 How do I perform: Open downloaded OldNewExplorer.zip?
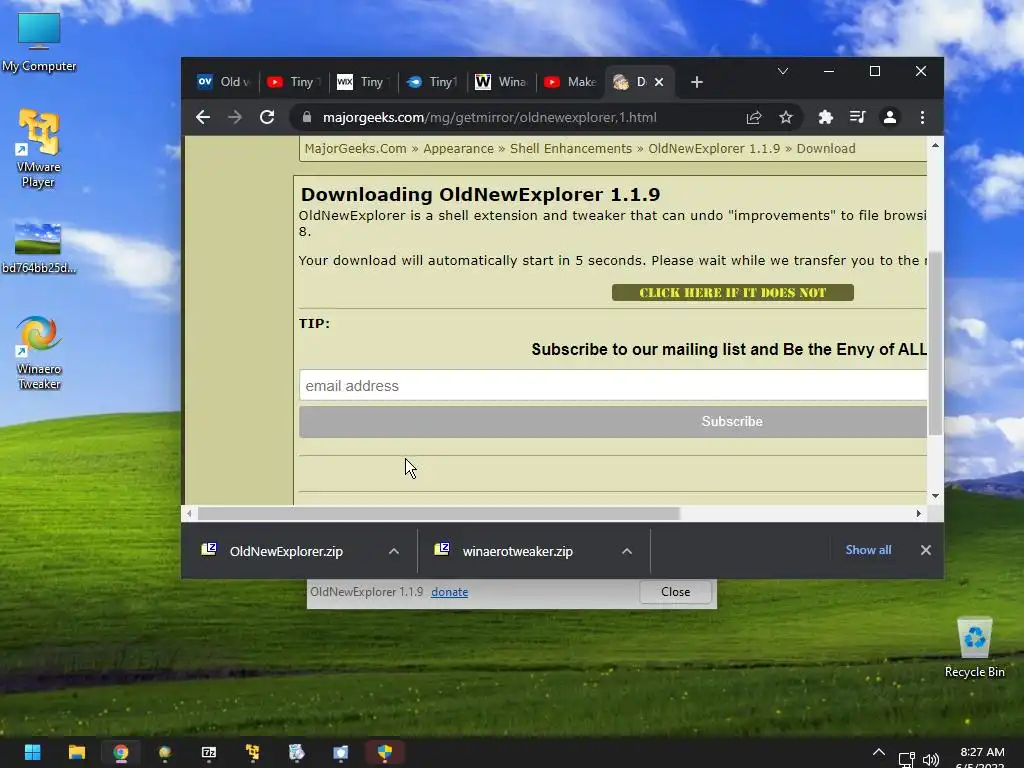(286, 551)
